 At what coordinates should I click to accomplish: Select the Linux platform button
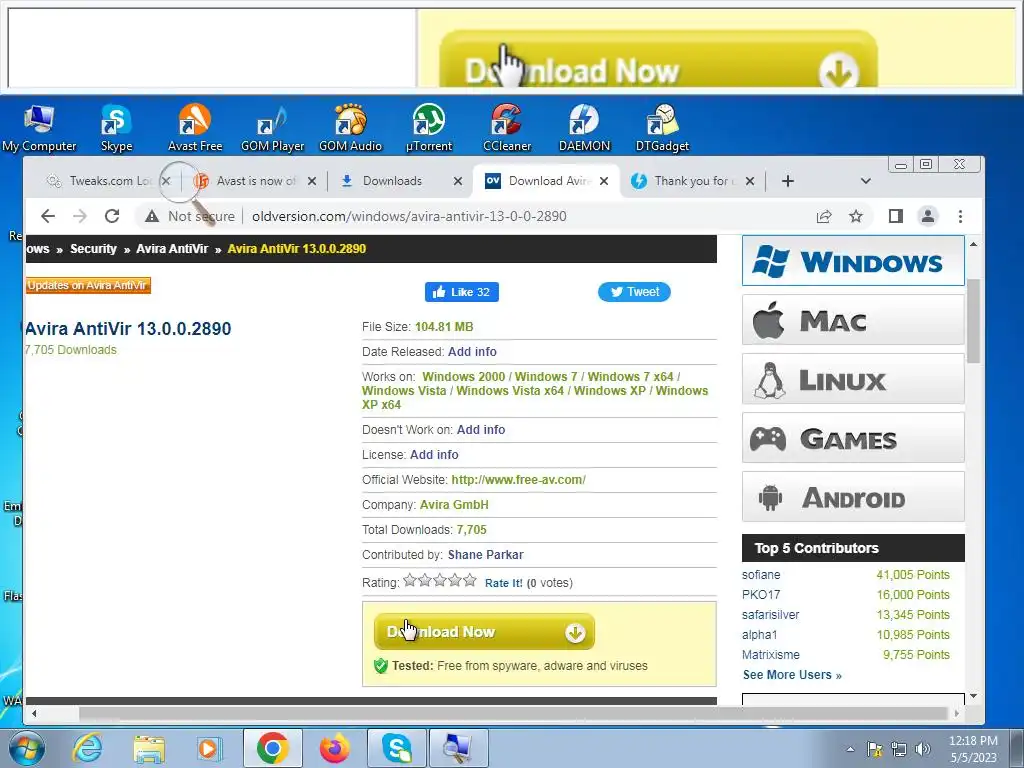[x=853, y=379]
